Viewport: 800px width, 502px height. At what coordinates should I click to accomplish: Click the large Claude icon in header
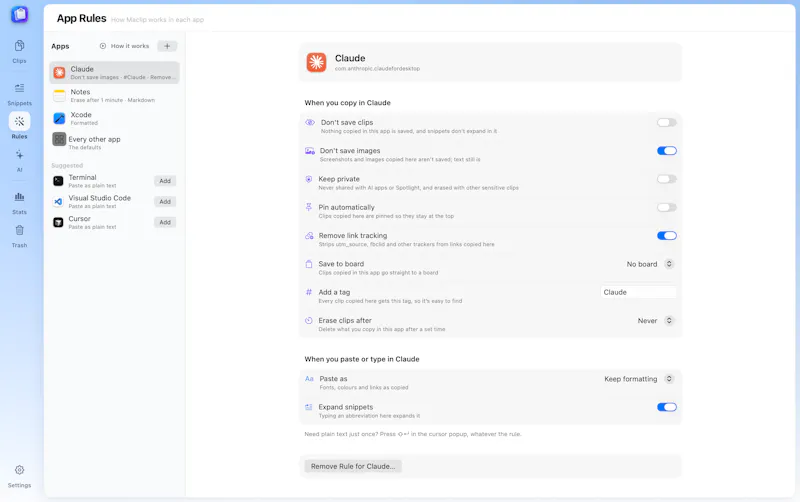(x=316, y=62)
